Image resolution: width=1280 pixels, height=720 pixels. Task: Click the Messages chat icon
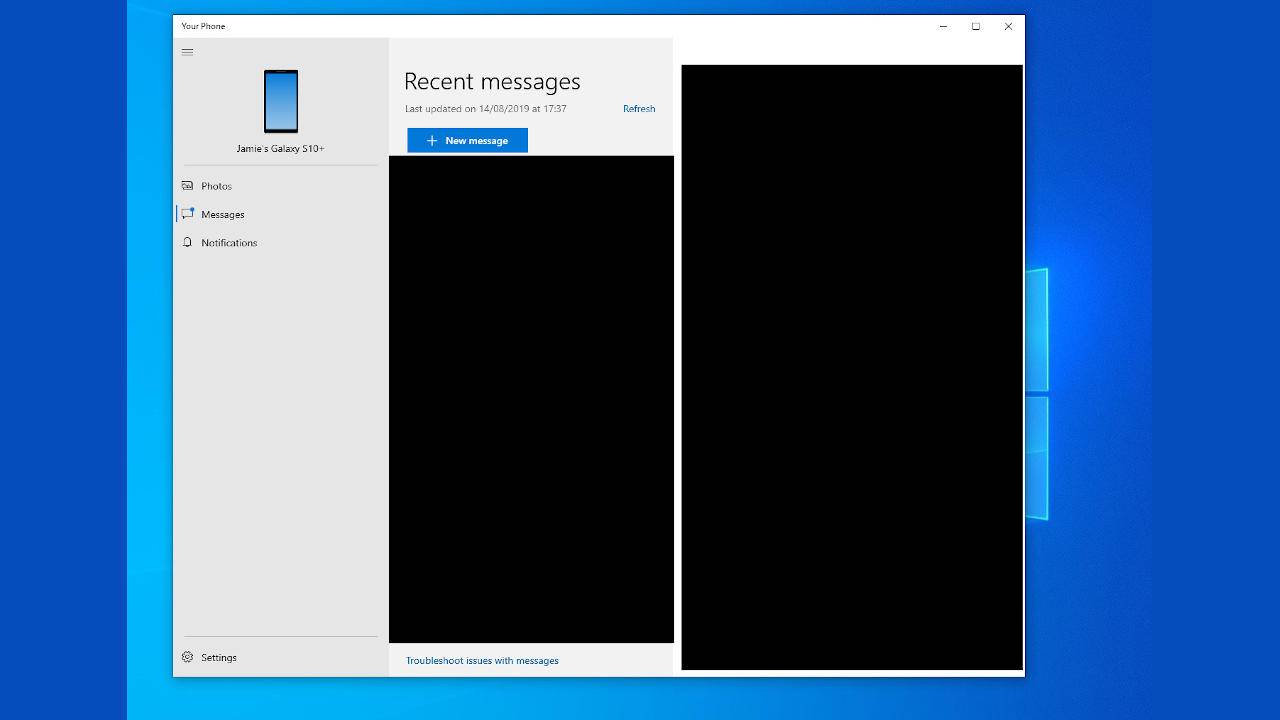tap(187, 214)
